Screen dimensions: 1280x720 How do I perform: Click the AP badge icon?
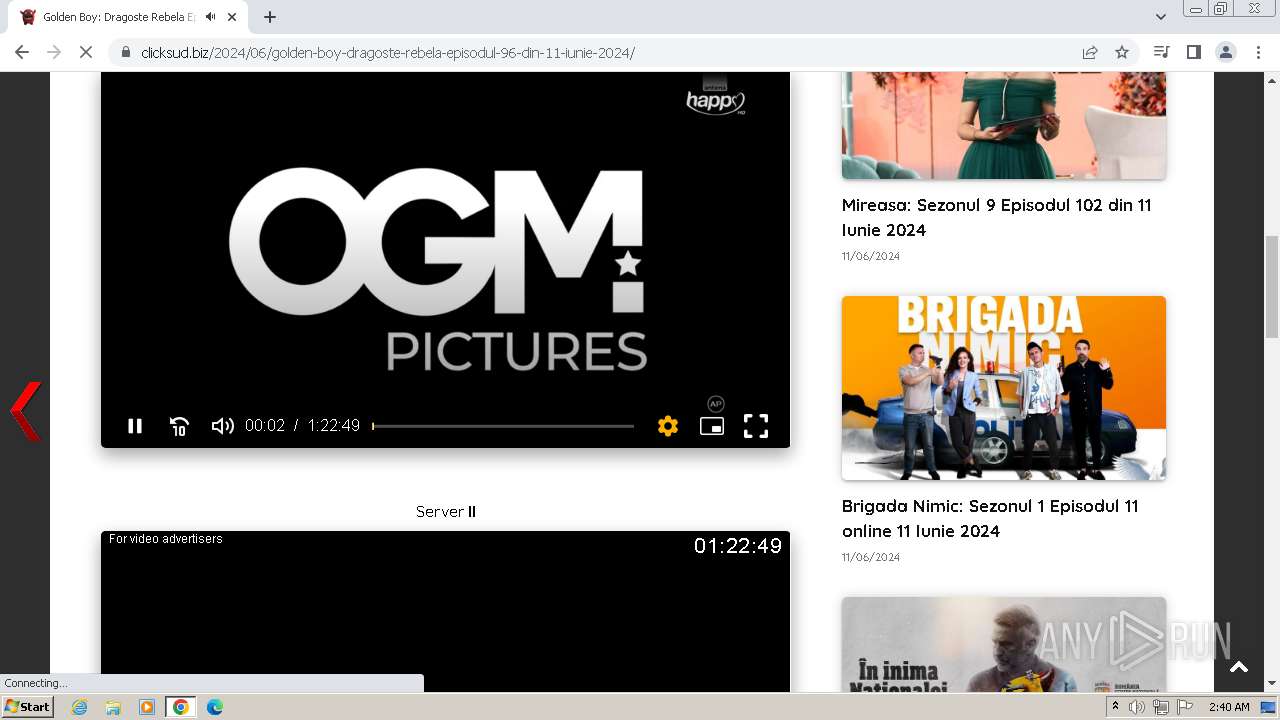point(715,404)
